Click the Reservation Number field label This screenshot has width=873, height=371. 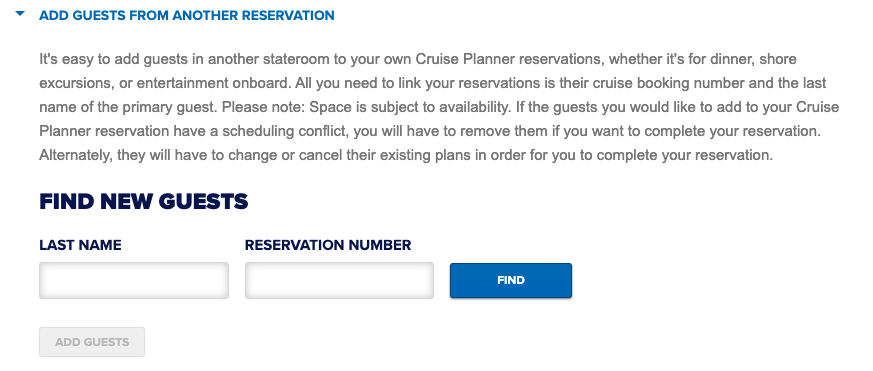328,245
